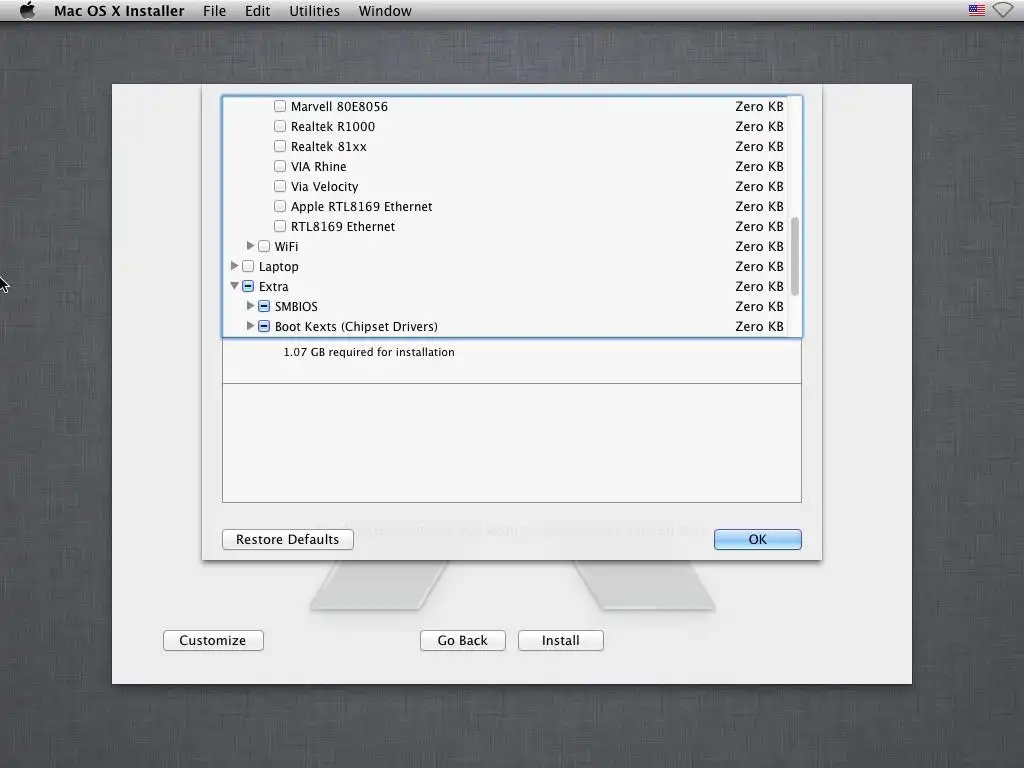The height and width of the screenshot is (768, 1024).
Task: Select the Marvell 80E8056 row label
Action: [x=339, y=106]
